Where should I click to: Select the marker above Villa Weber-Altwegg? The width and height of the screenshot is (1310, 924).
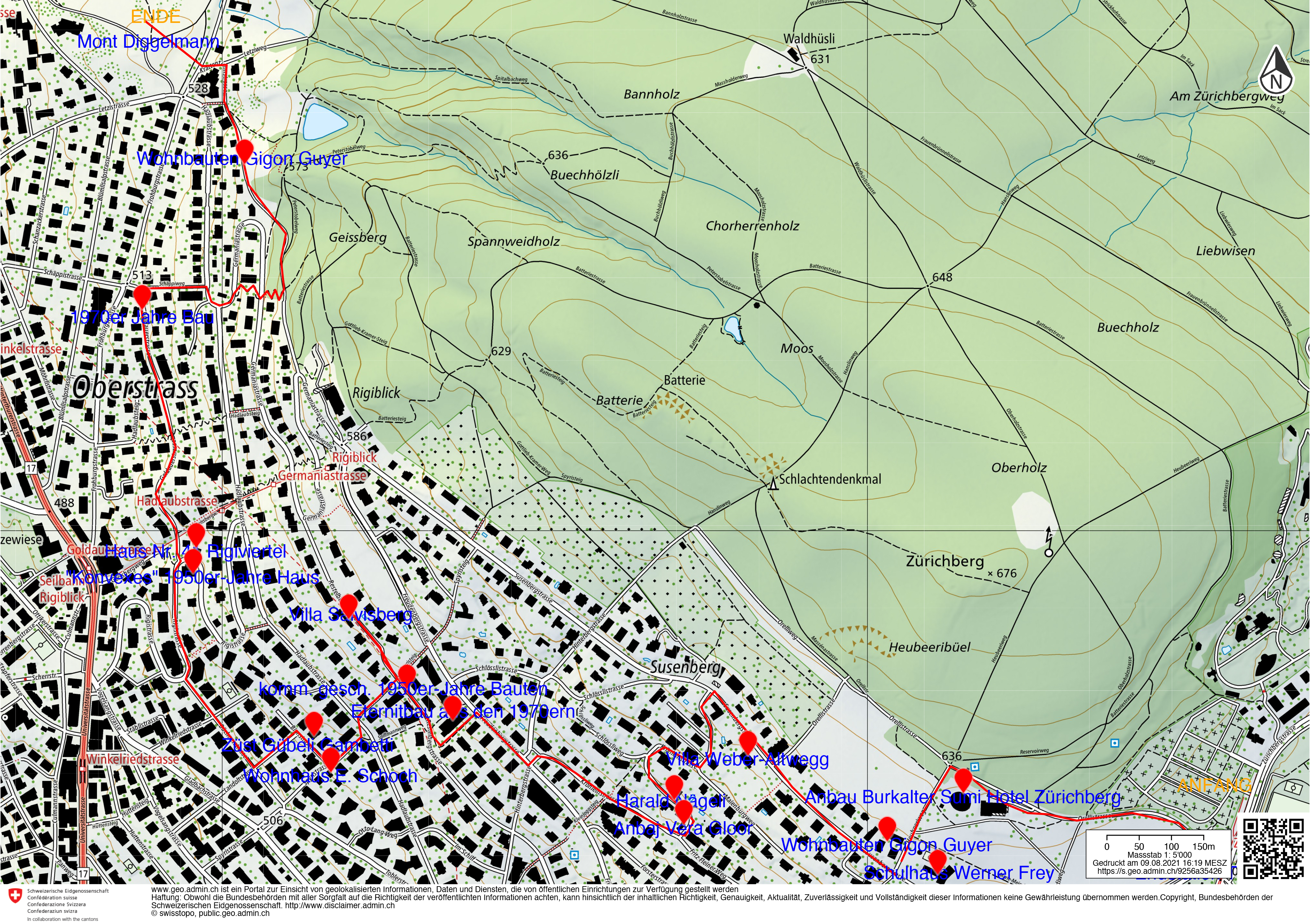click(x=747, y=740)
